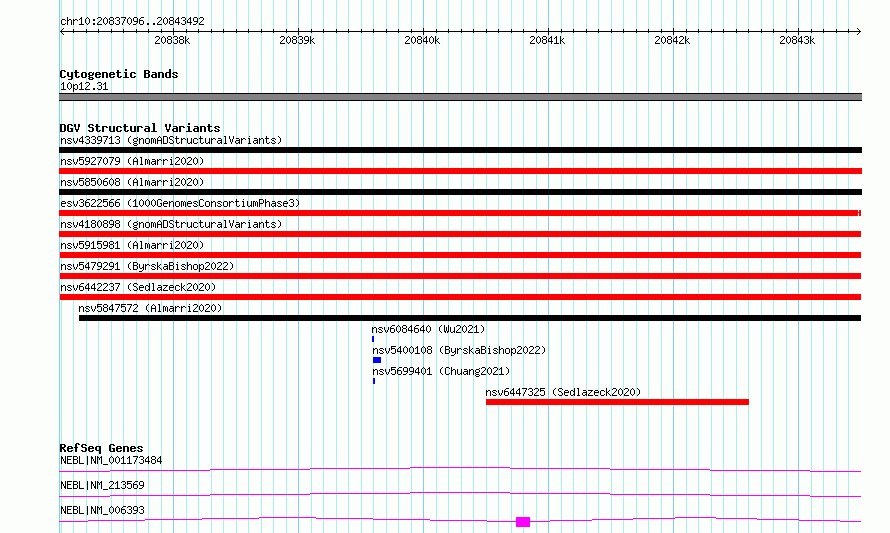
Task: Click the red bar under nsv6442237
Action: tap(460, 297)
